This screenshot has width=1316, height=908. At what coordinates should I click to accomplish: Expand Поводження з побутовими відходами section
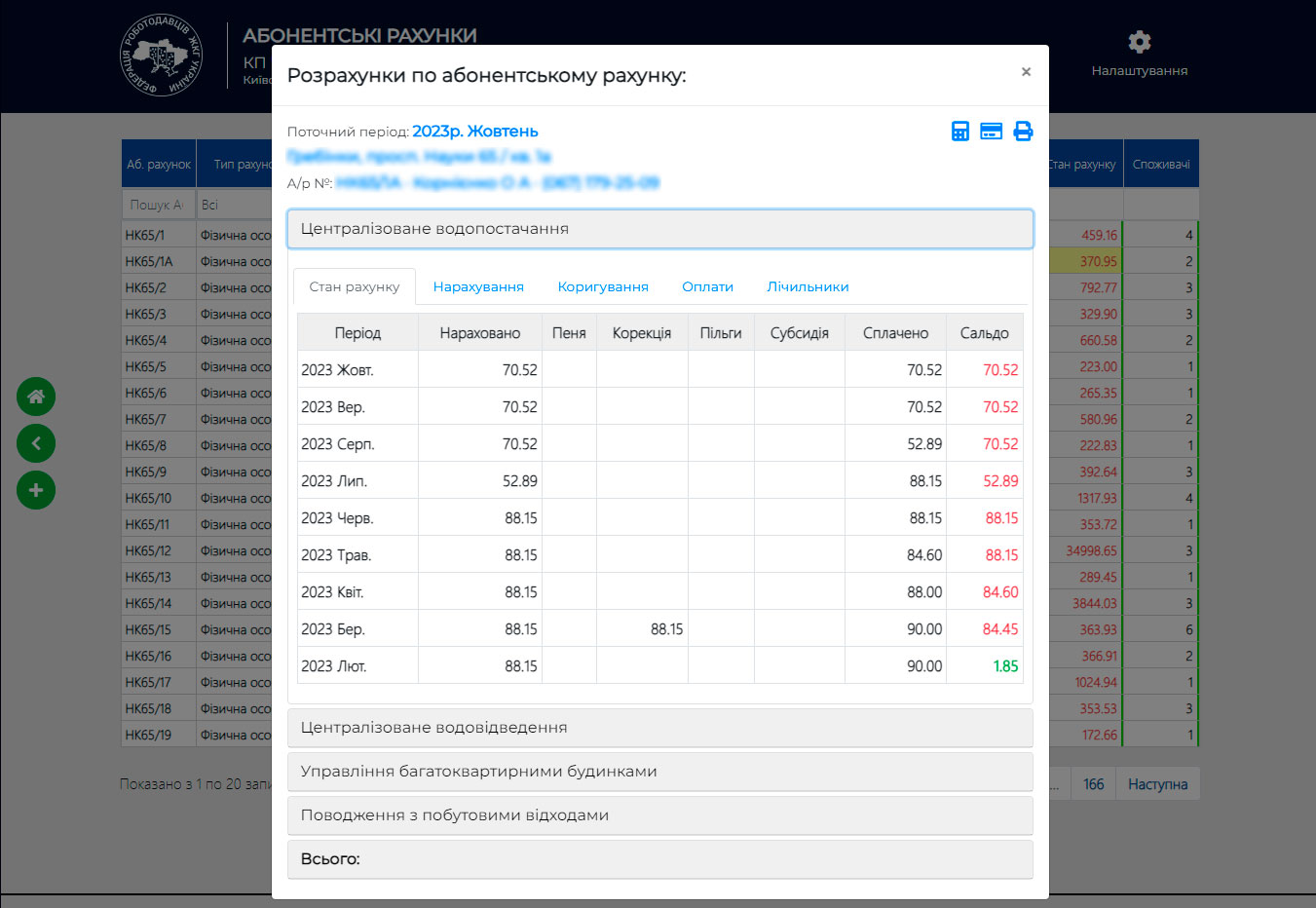pyautogui.click(x=659, y=815)
